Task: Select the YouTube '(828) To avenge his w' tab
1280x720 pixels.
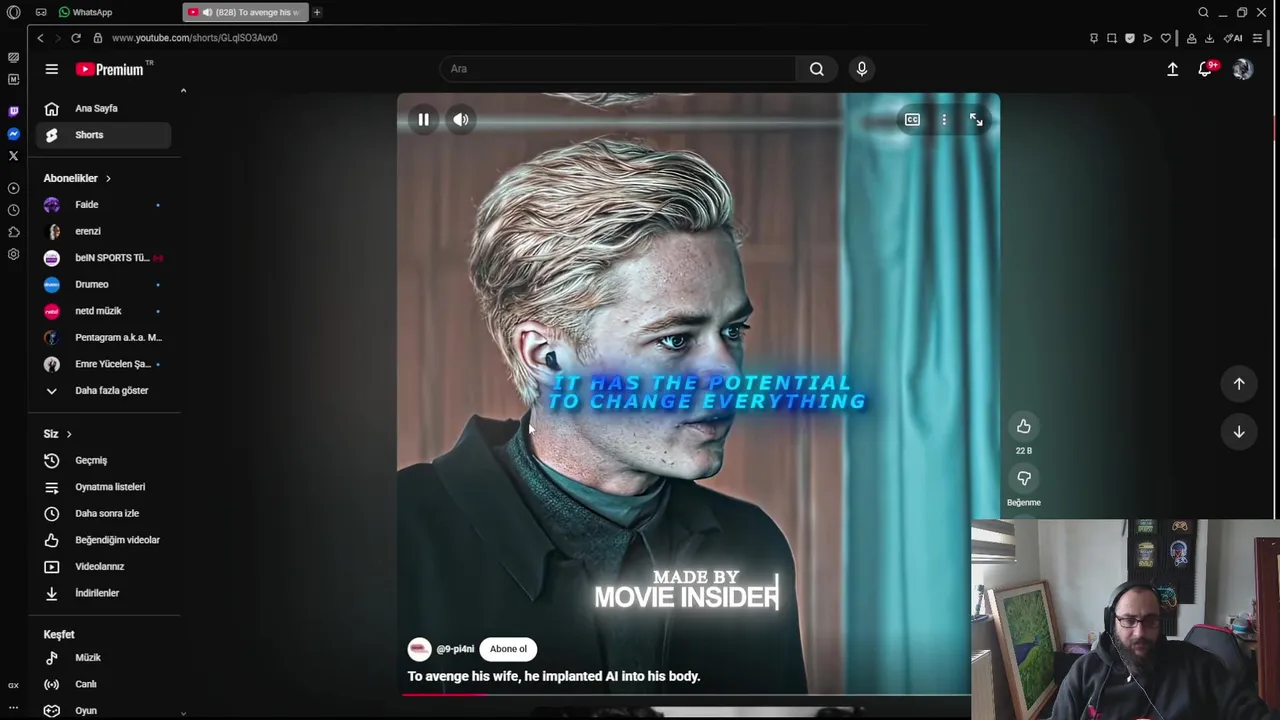Action: [245, 12]
